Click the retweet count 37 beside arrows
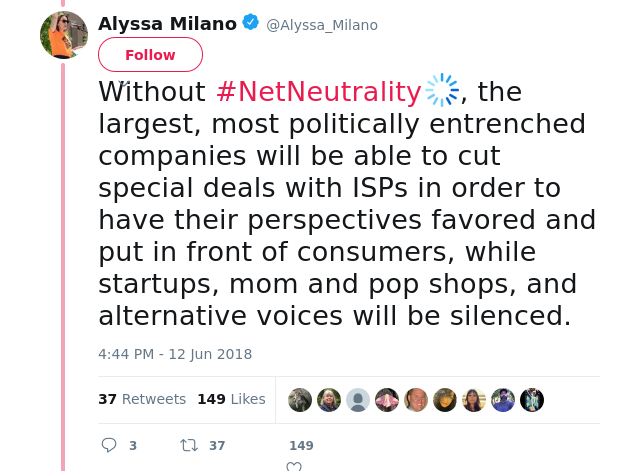Viewport: 640px width, 471px height. pos(217,446)
